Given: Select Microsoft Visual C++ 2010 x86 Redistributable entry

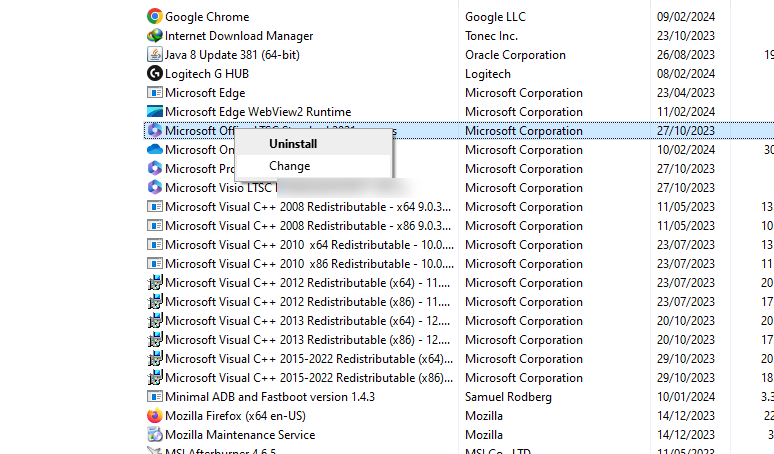Looking at the screenshot, I should (x=308, y=264).
